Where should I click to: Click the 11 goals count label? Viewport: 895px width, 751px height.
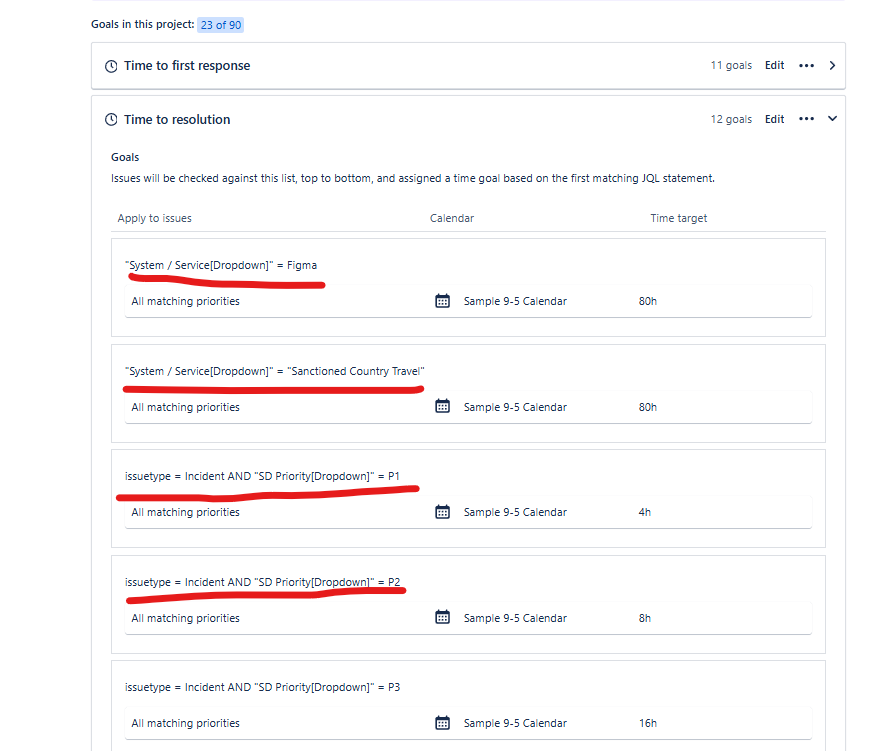point(731,65)
